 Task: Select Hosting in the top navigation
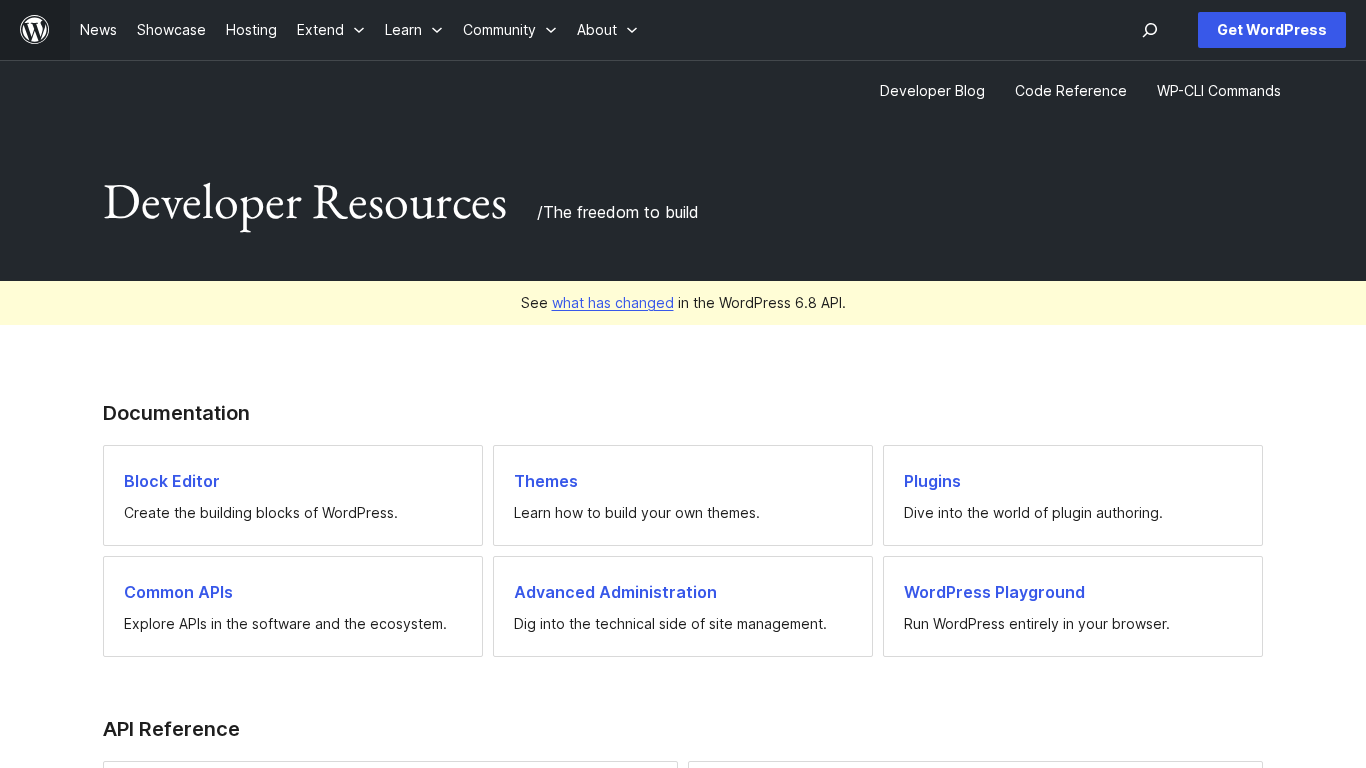click(251, 30)
